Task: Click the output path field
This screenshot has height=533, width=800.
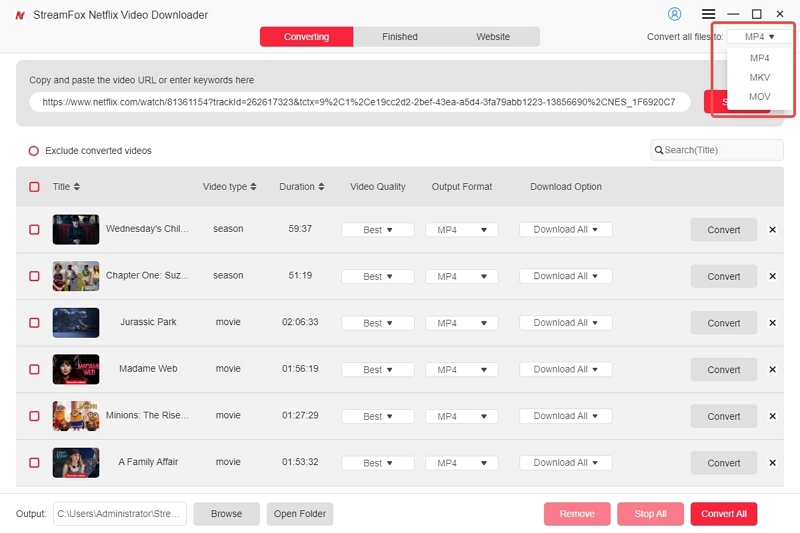Action: (x=119, y=514)
